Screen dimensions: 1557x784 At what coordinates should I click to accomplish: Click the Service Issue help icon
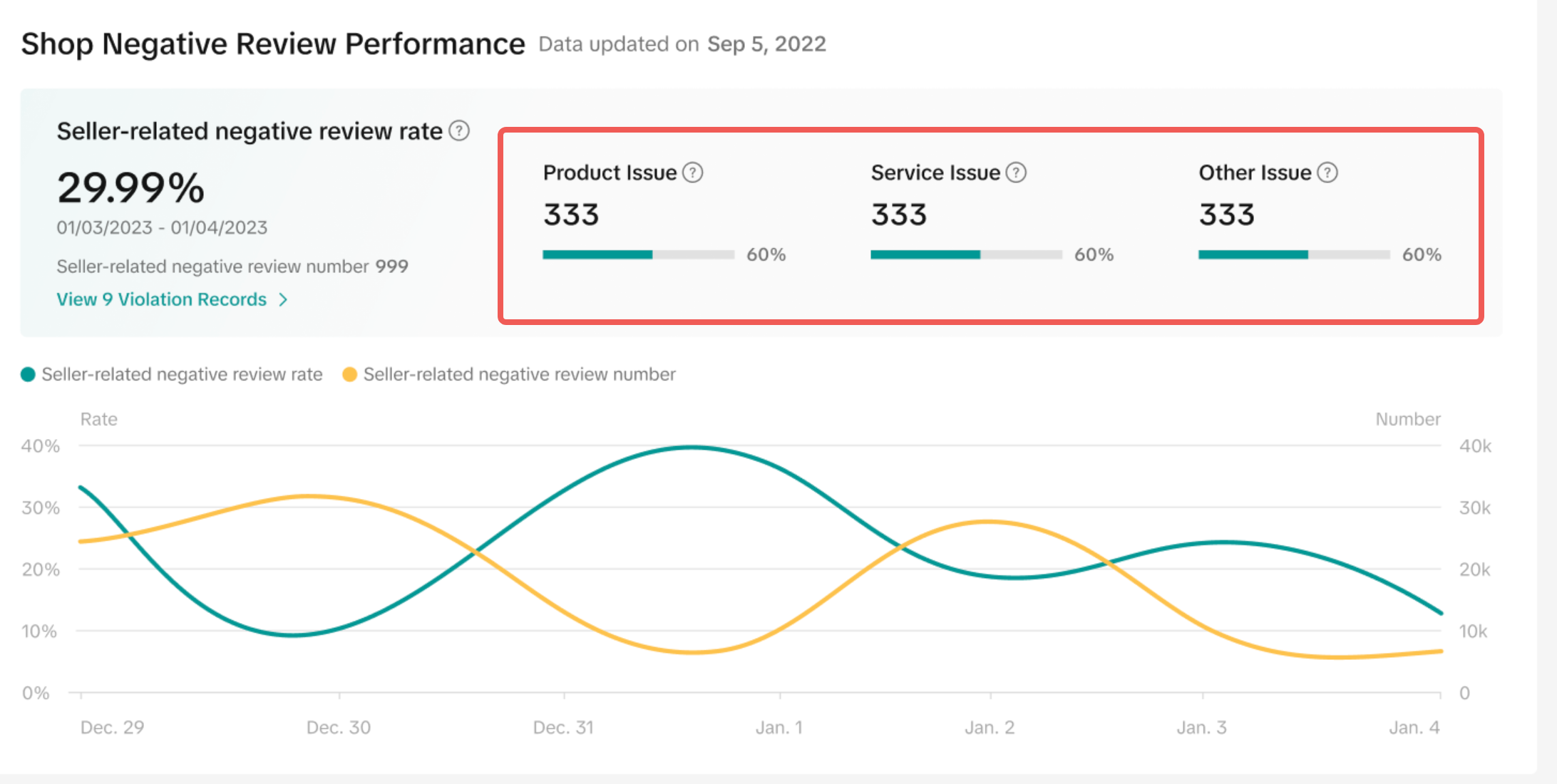(x=1016, y=172)
